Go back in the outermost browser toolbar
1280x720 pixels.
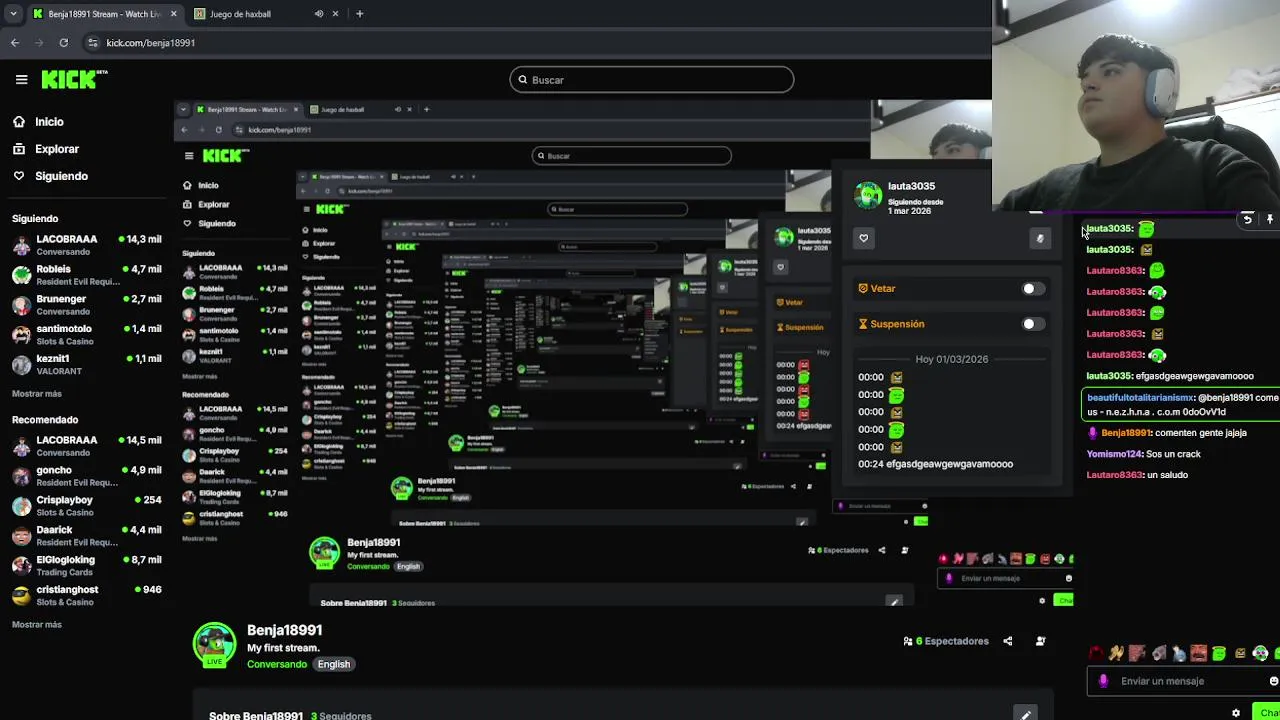15,43
